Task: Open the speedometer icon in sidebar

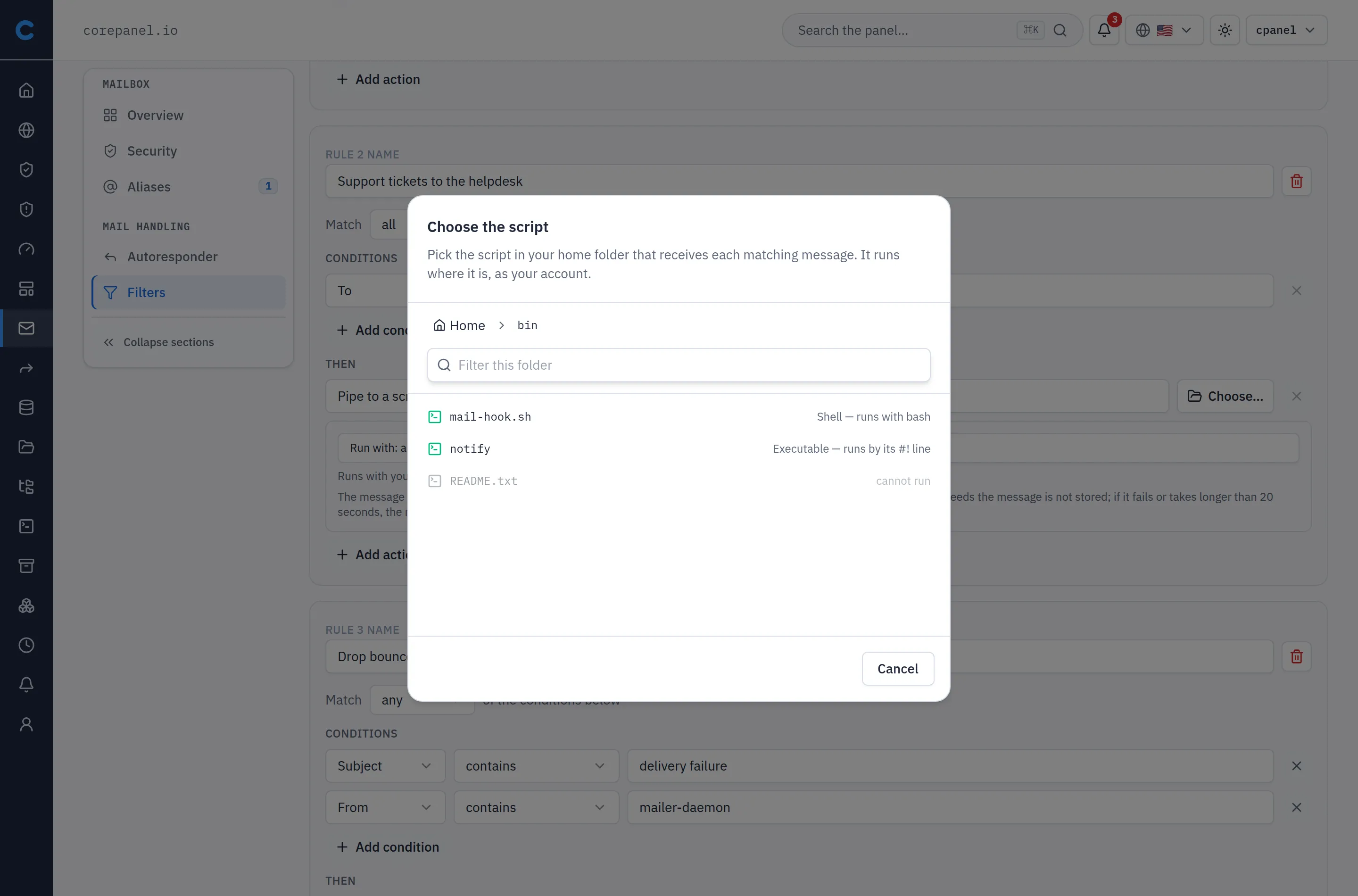Action: point(26,249)
